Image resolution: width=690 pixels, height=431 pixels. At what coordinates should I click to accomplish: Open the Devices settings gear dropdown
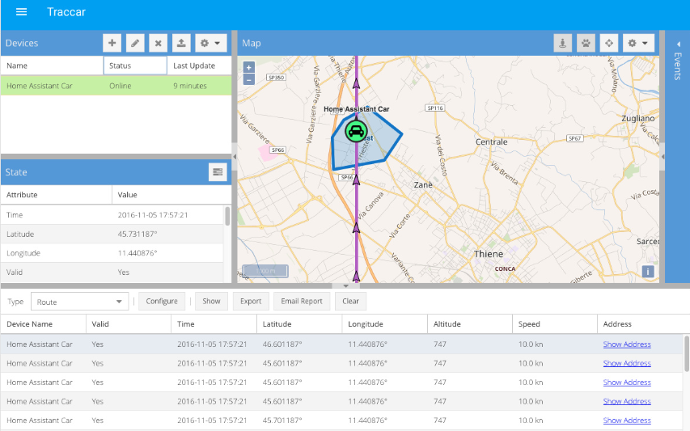pyautogui.click(x=210, y=43)
